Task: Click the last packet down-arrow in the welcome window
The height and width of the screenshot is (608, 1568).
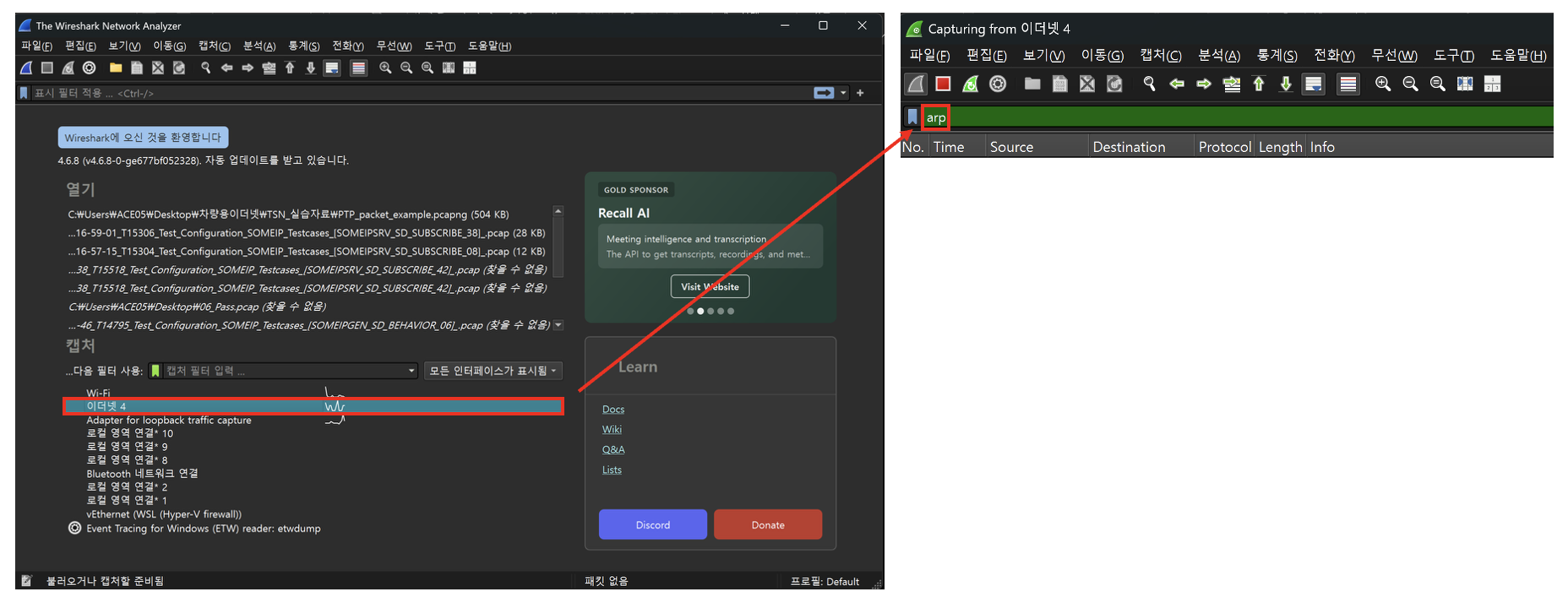Action: (311, 68)
